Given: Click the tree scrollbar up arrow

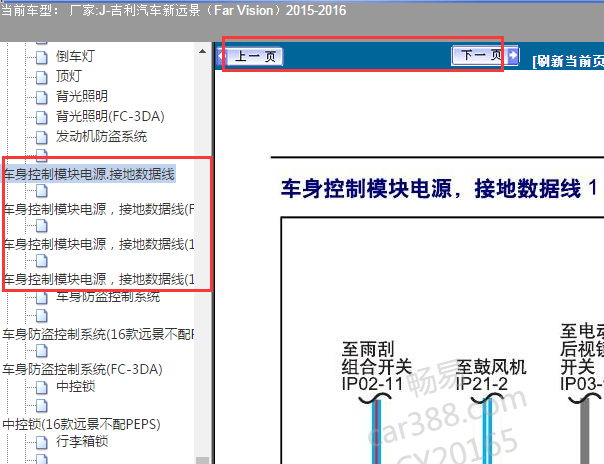Looking at the screenshot, I should pyautogui.click(x=202, y=51).
